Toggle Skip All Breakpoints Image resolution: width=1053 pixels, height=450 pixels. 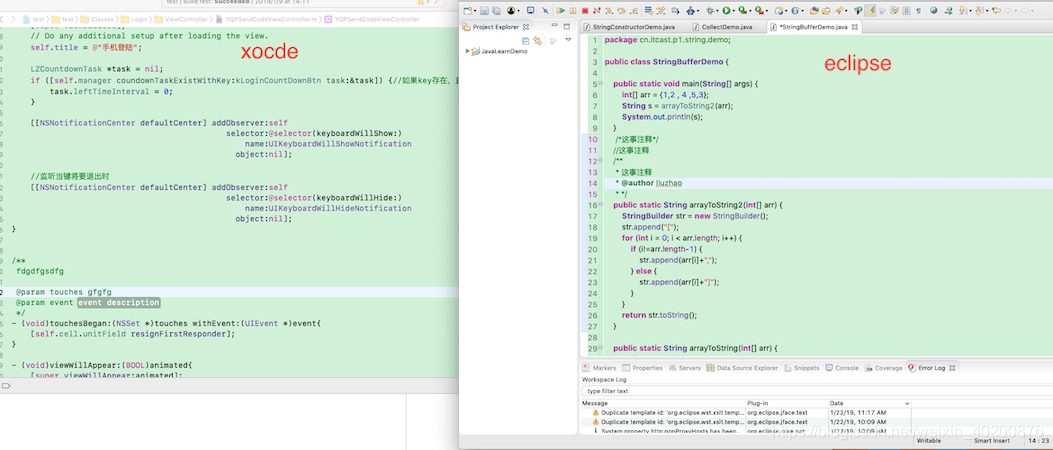(545, 11)
